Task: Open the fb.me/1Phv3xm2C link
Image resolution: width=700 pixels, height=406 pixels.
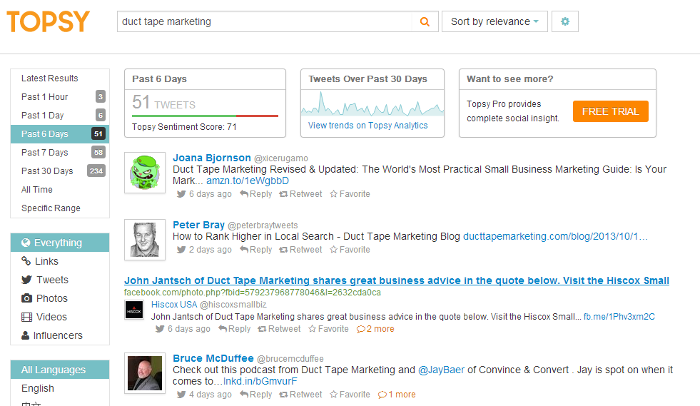Action: 619,317
